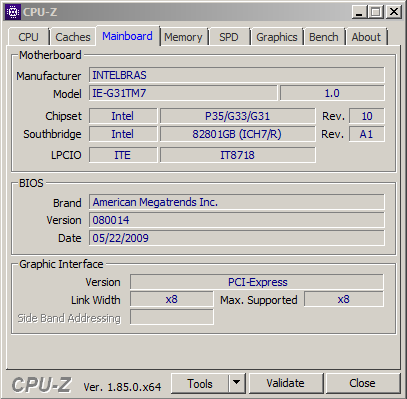Click the American Megatrends Inc. brand field

point(237,202)
